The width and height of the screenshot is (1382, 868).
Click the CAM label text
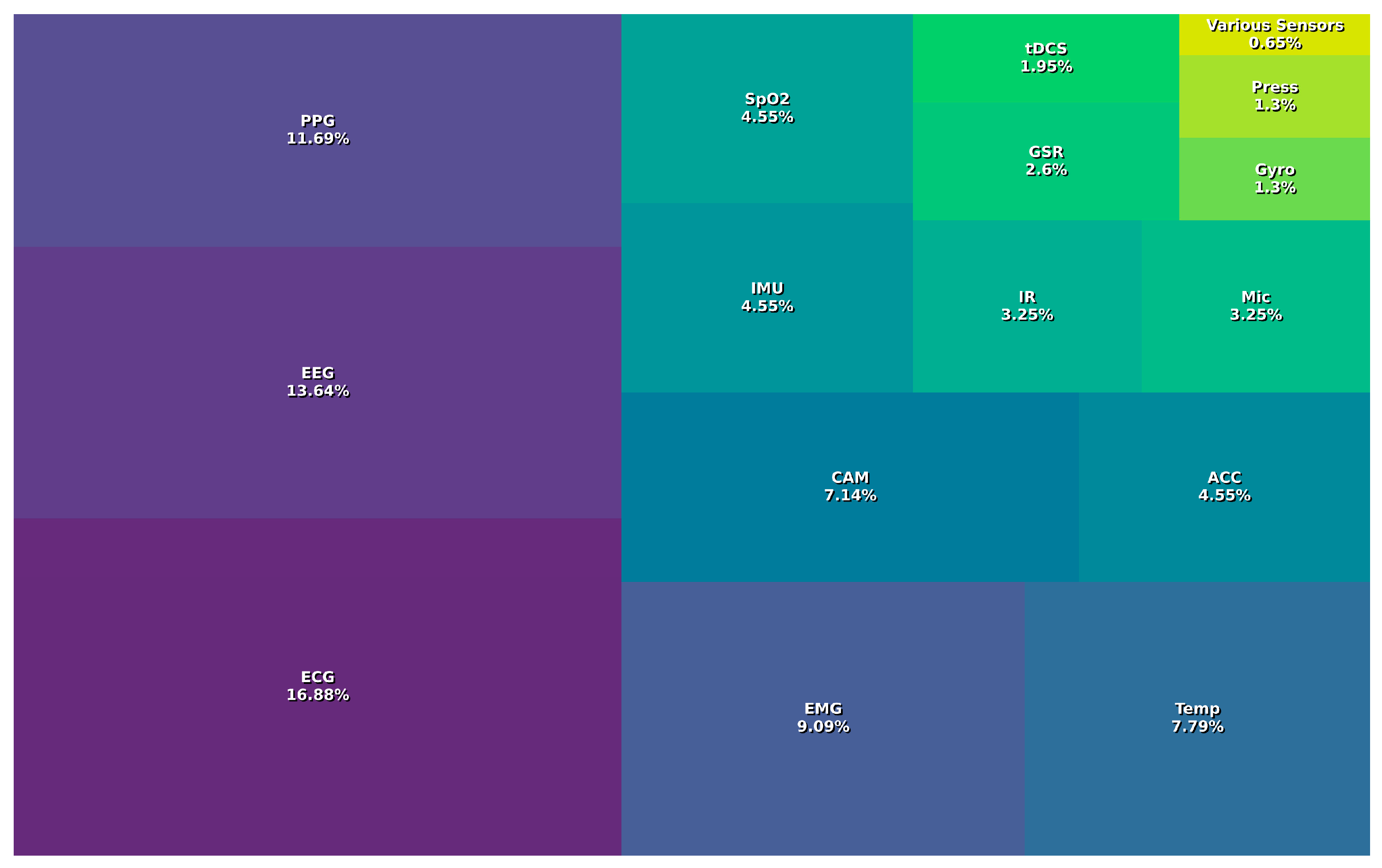(850, 477)
